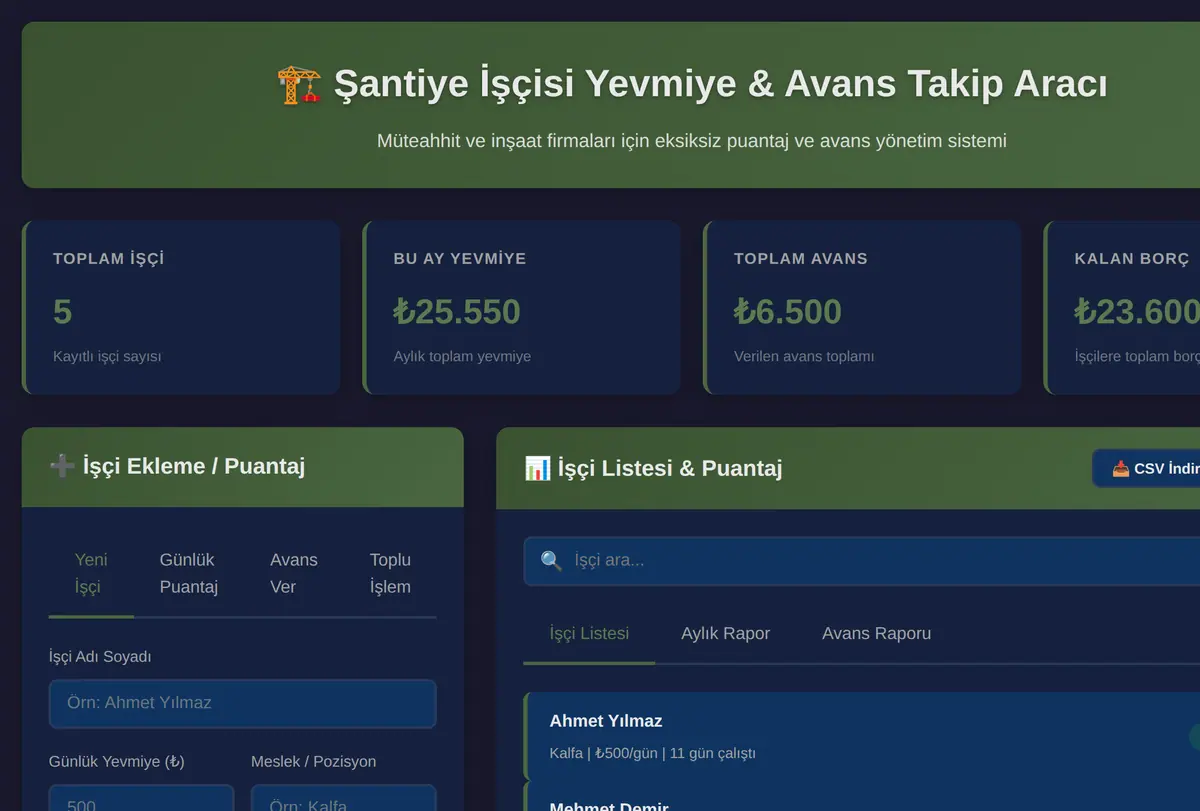The height and width of the screenshot is (811, 1200).
Task: Click the caption Aylık toplam yevmiye
Action: pos(462,356)
